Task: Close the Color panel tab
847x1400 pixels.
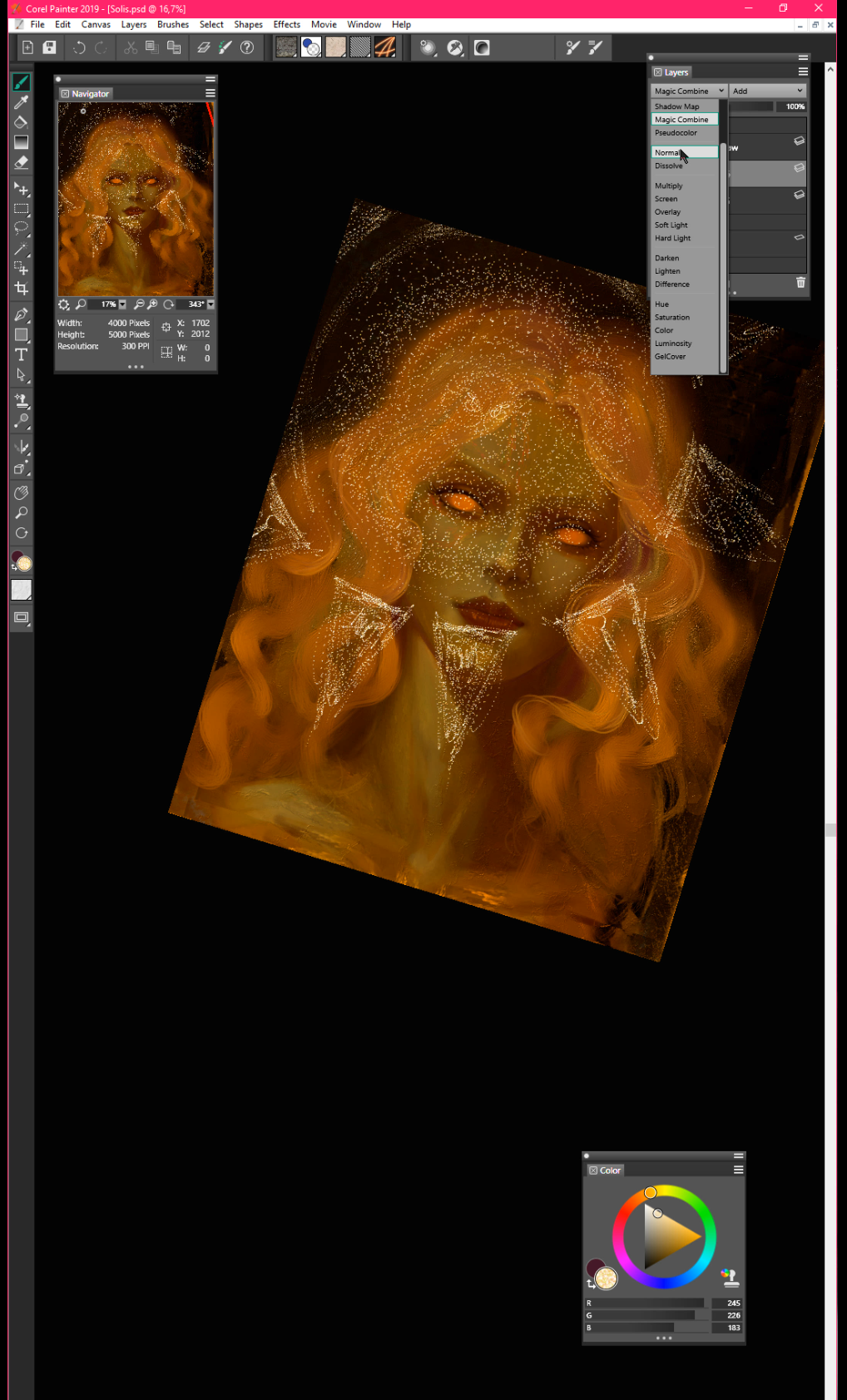Action: pos(593,1170)
